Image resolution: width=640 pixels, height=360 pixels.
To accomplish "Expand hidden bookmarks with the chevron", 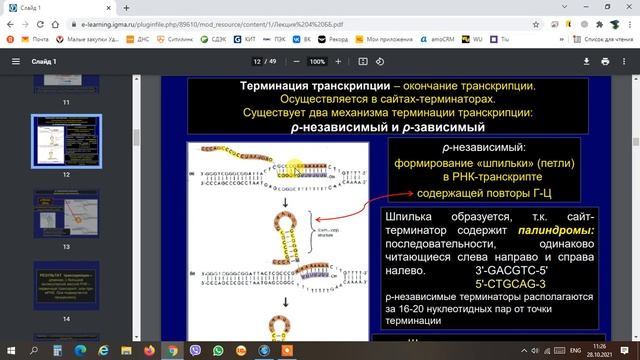I will 562,39.
